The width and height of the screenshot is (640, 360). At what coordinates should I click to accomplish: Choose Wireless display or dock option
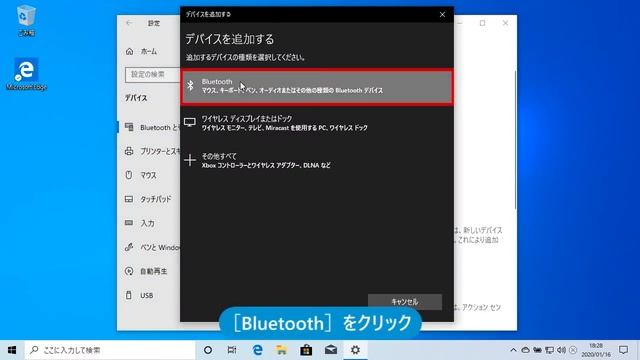point(317,123)
